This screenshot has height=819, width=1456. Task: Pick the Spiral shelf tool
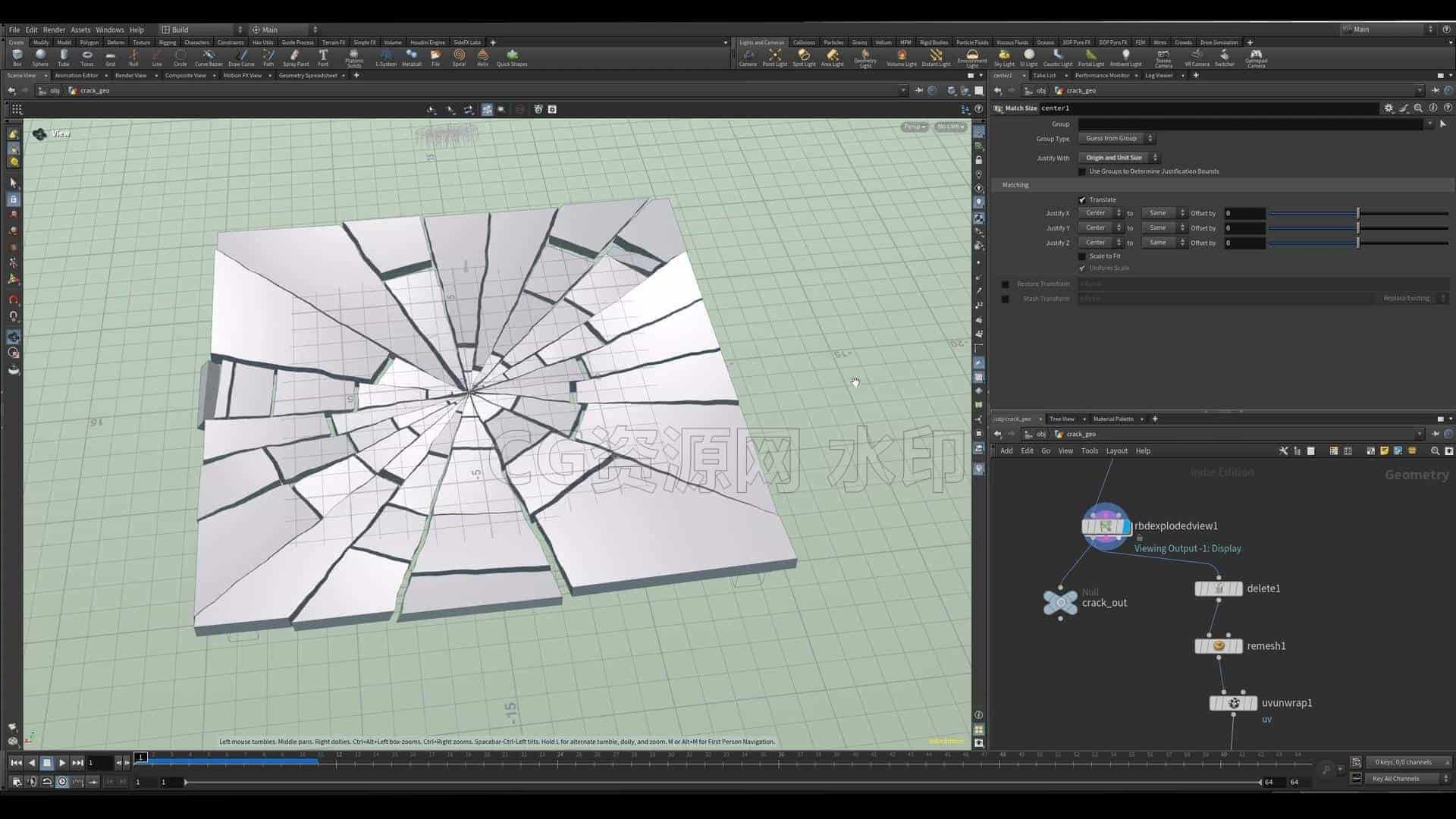[x=459, y=58]
